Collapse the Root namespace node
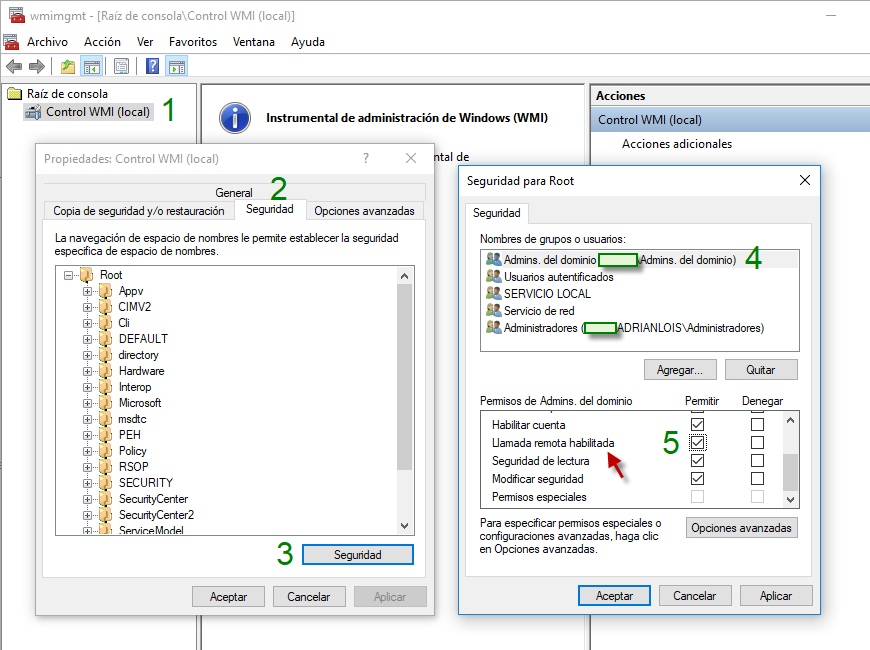Screen dimensions: 870x650 click(x=68, y=275)
